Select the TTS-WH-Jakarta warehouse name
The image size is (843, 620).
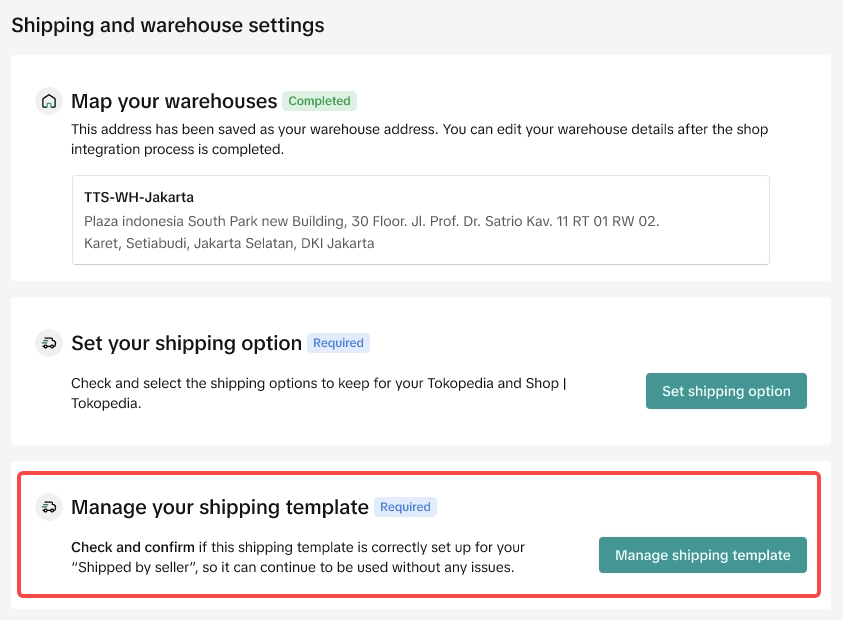tap(139, 197)
